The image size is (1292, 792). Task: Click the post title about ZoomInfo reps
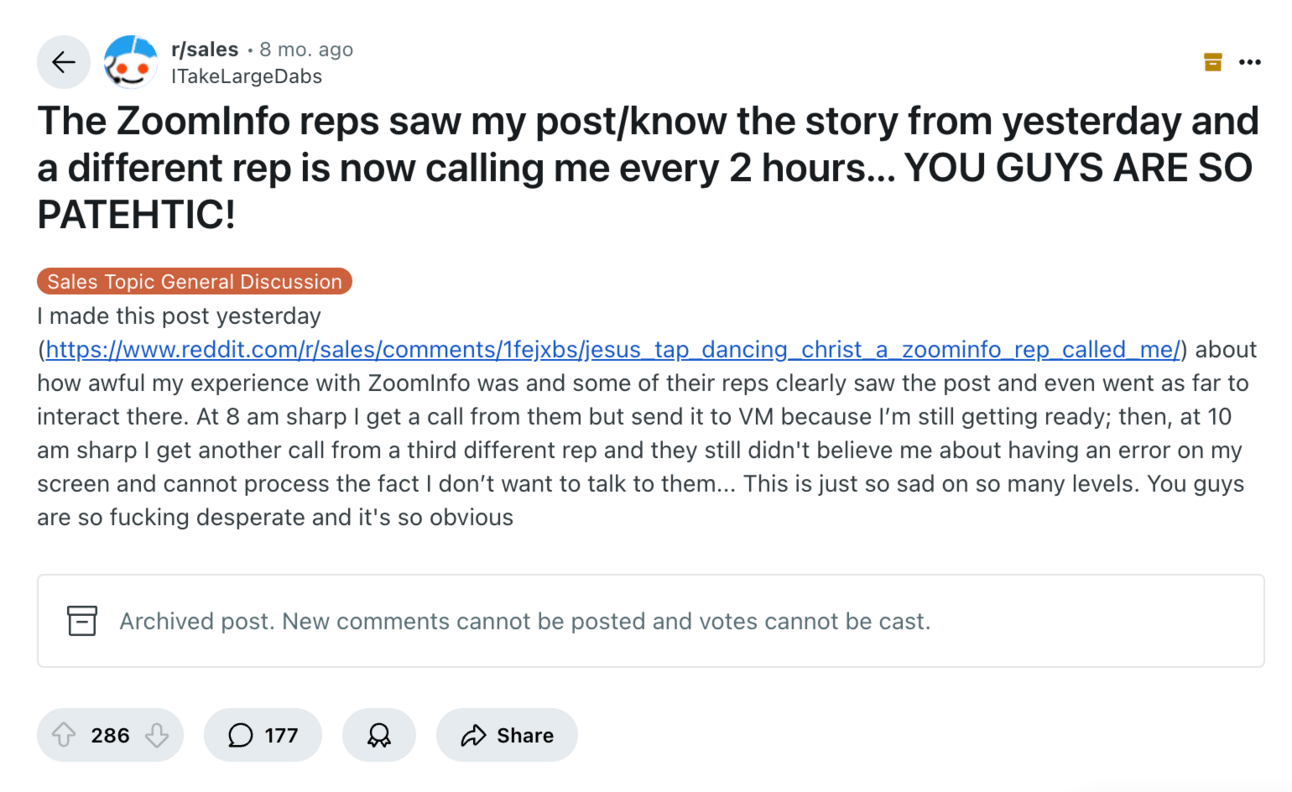(646, 167)
